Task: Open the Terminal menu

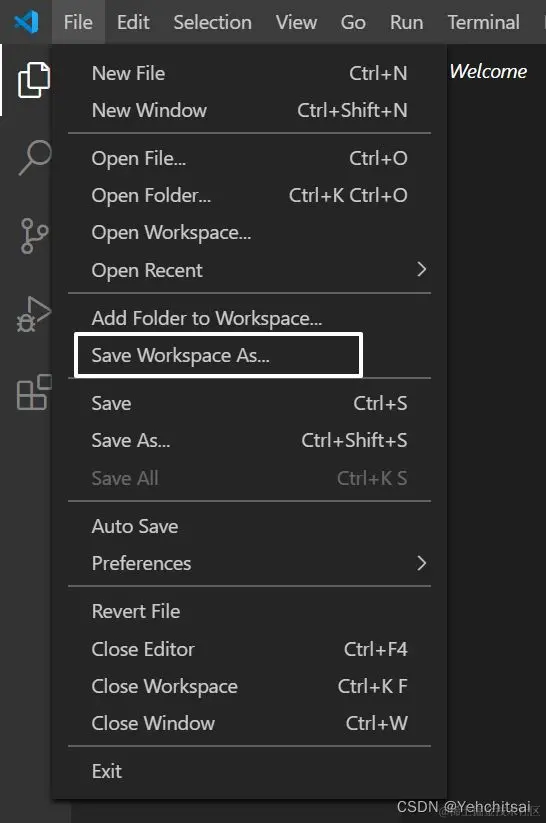Action: tap(483, 22)
